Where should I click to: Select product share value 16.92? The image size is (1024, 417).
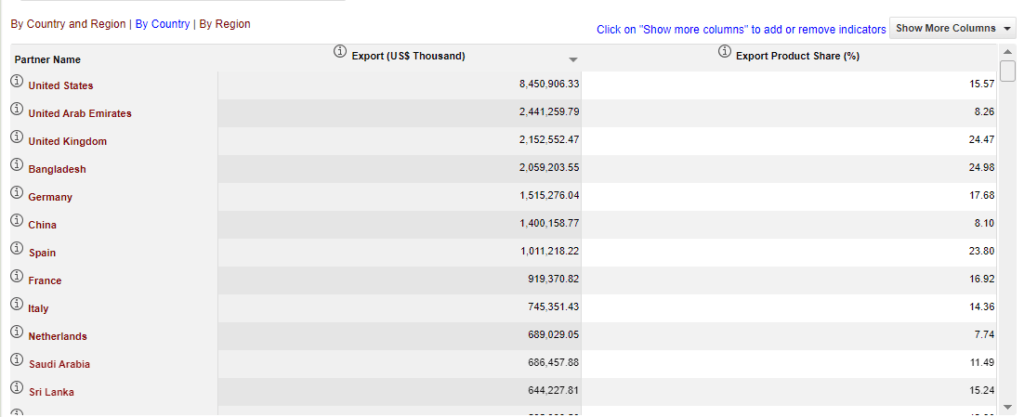click(982, 279)
